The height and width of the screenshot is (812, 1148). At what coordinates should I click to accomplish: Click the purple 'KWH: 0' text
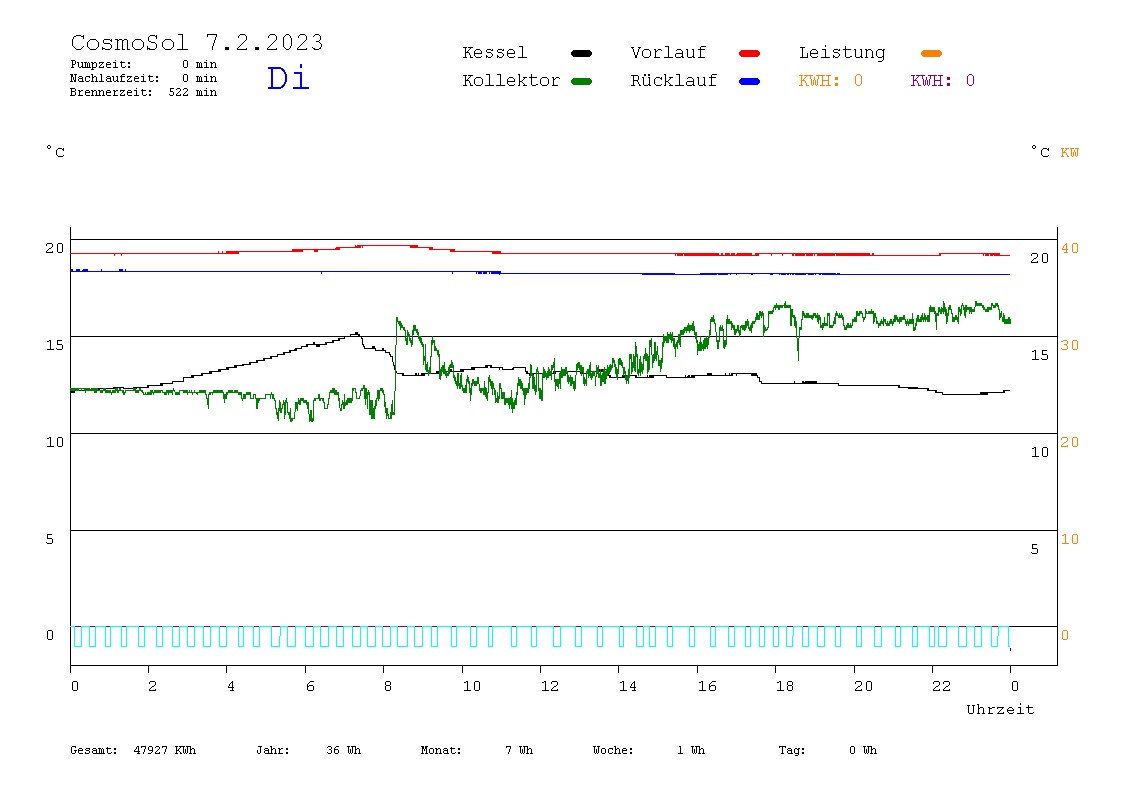coord(943,81)
